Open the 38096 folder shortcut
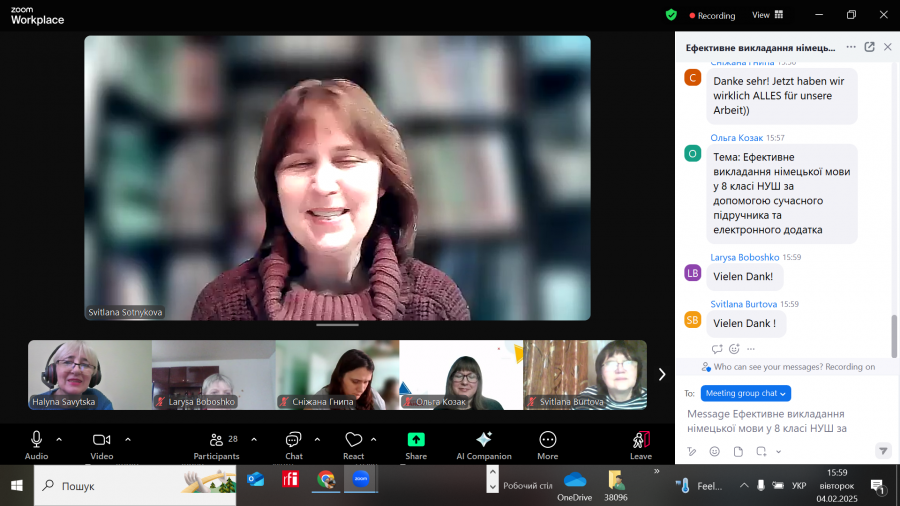 pos(616,485)
